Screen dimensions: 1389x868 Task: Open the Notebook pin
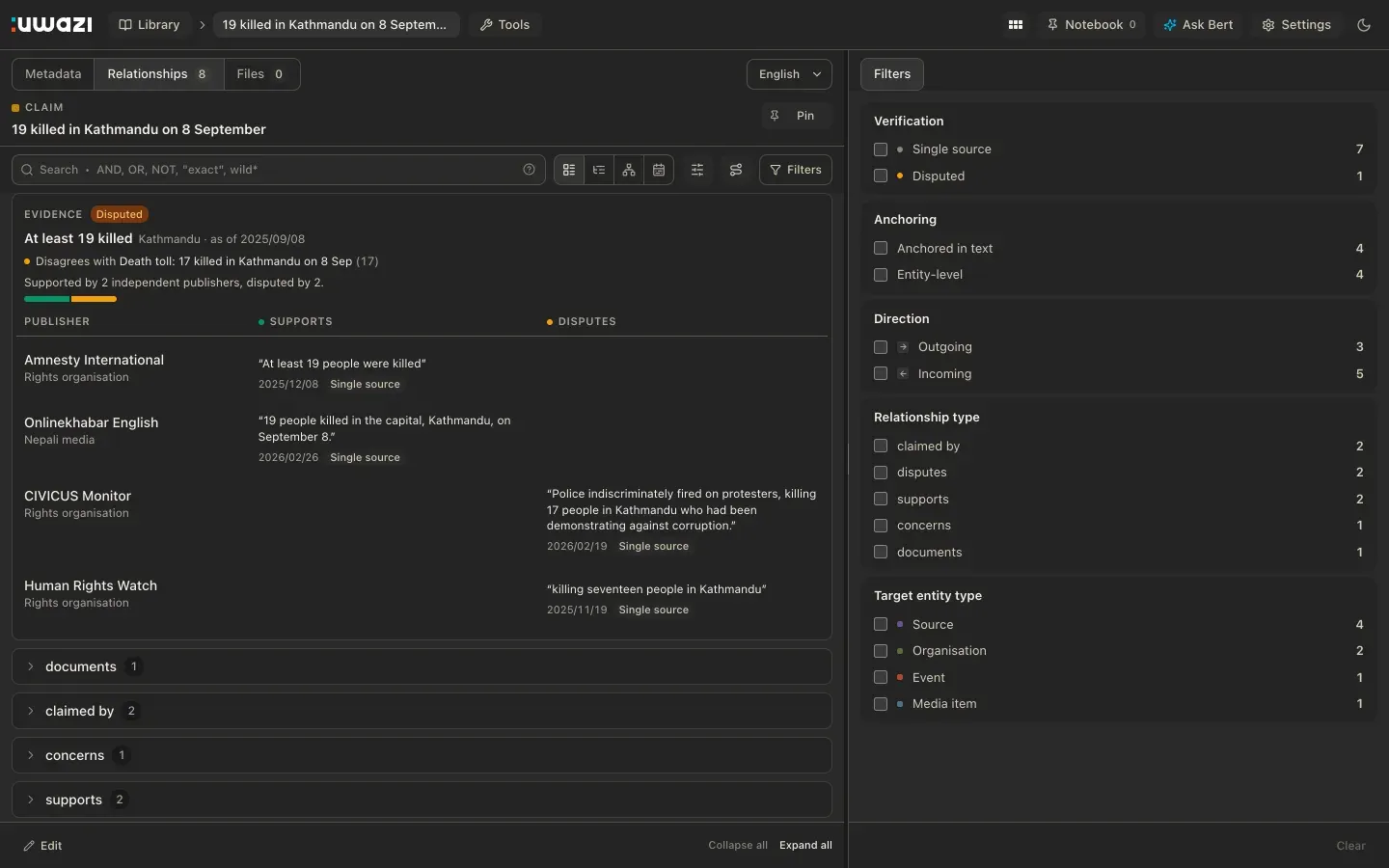(x=1092, y=25)
